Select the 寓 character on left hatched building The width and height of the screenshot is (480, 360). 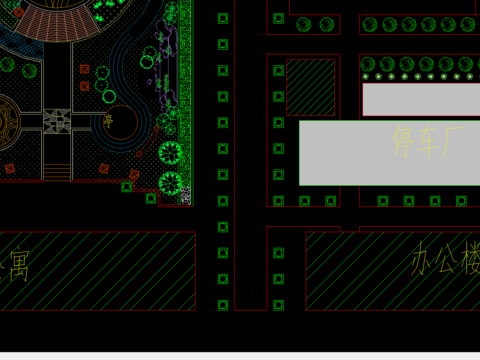click(x=20, y=265)
